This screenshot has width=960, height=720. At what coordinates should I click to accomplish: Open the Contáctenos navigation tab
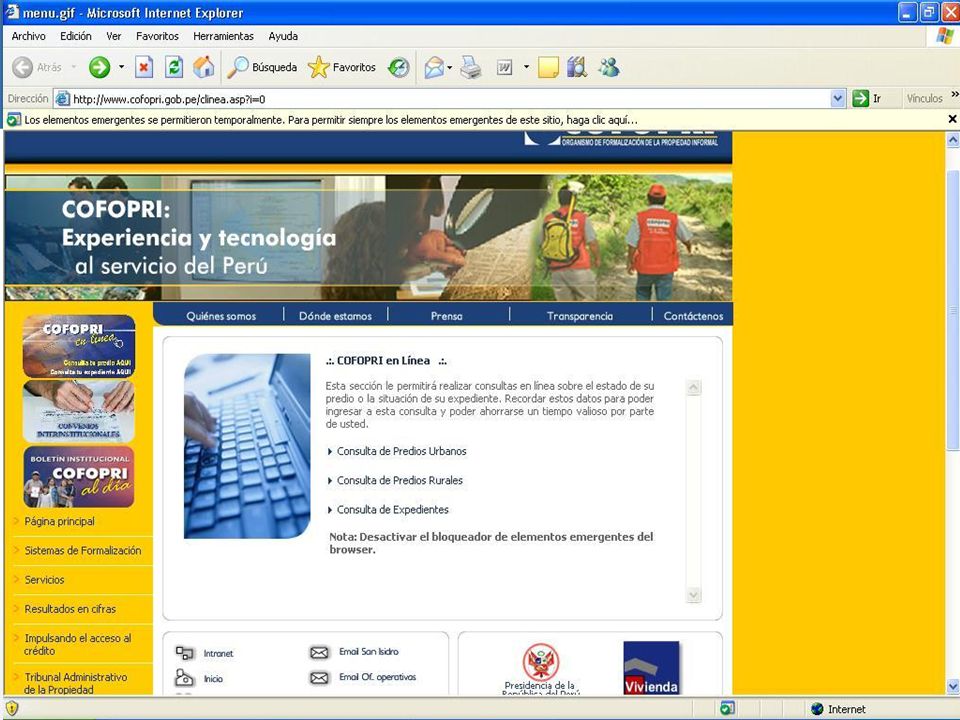coord(694,316)
